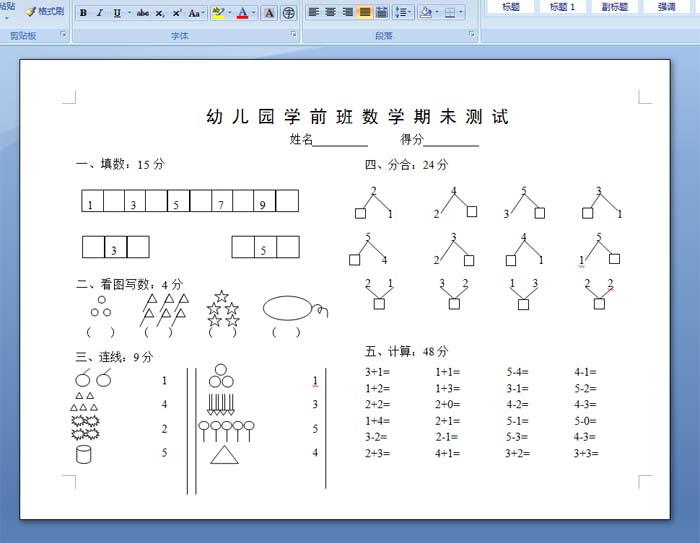Click the enclosed character (circled 字) icon
This screenshot has height=543, width=700.
(289, 13)
